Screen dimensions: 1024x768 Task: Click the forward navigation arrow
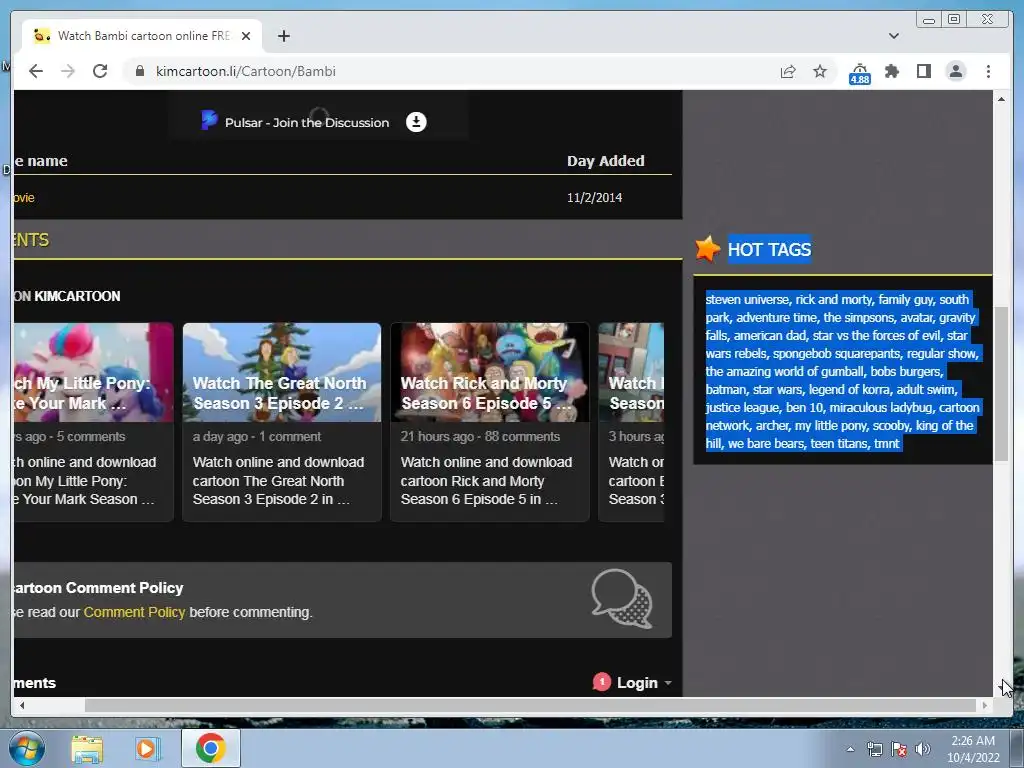tap(68, 71)
